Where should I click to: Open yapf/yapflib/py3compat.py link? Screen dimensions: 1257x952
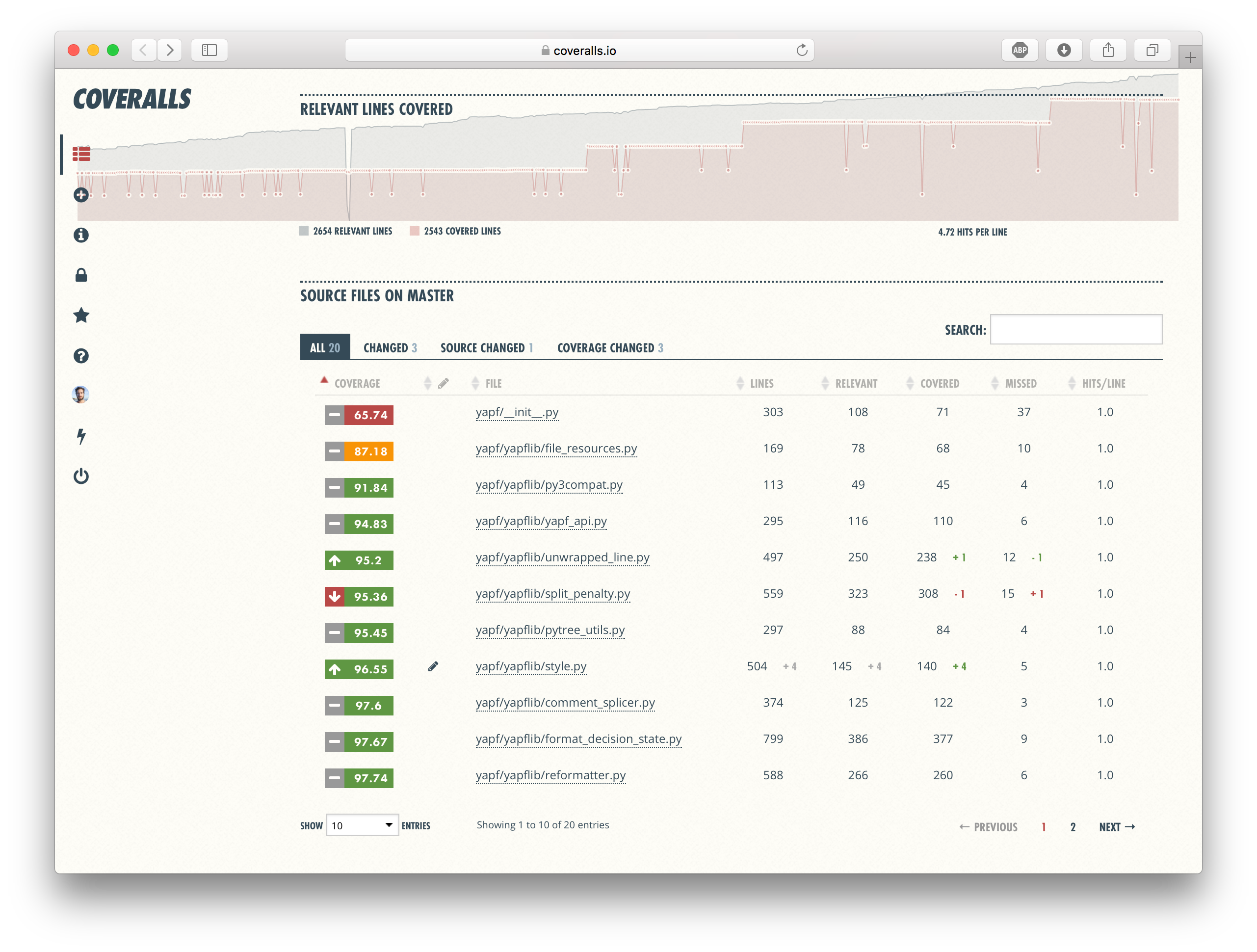click(x=549, y=485)
